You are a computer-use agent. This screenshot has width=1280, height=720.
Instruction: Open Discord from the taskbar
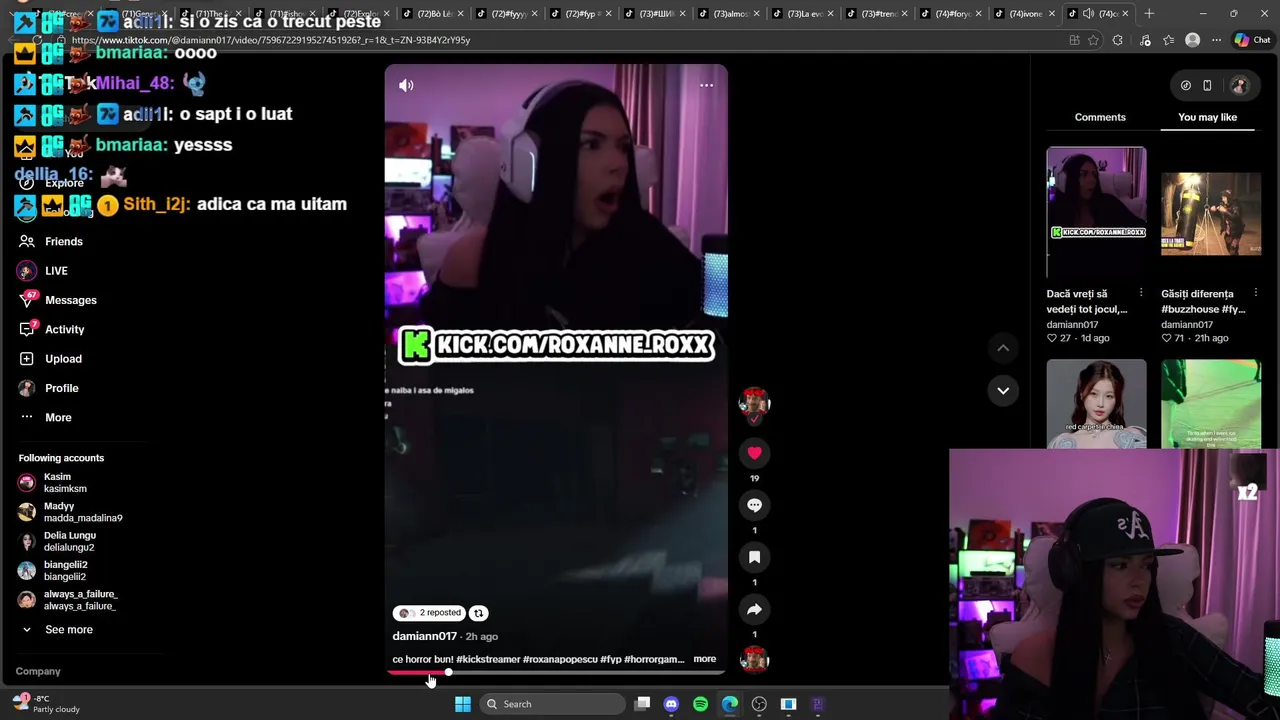point(671,704)
